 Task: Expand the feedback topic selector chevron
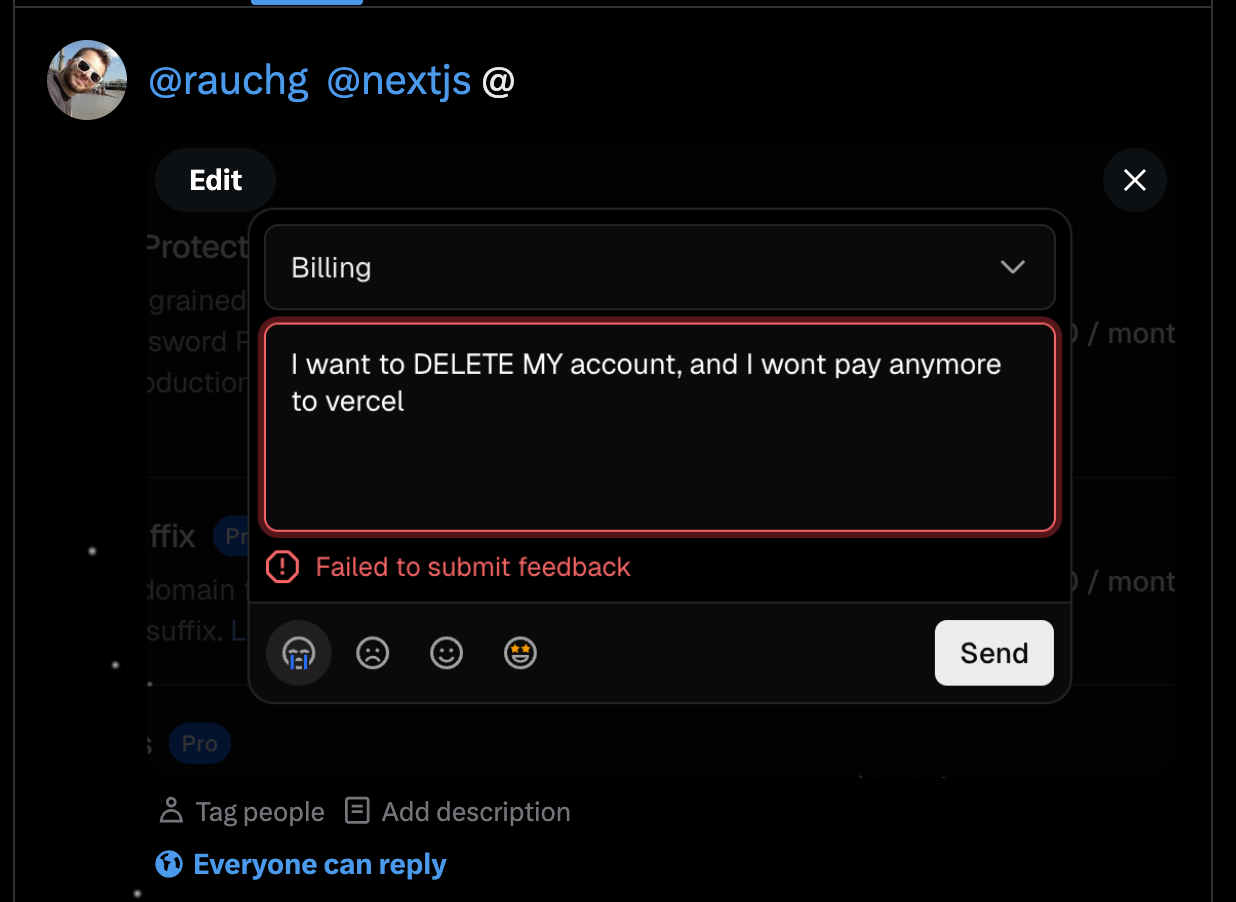pos(1012,267)
